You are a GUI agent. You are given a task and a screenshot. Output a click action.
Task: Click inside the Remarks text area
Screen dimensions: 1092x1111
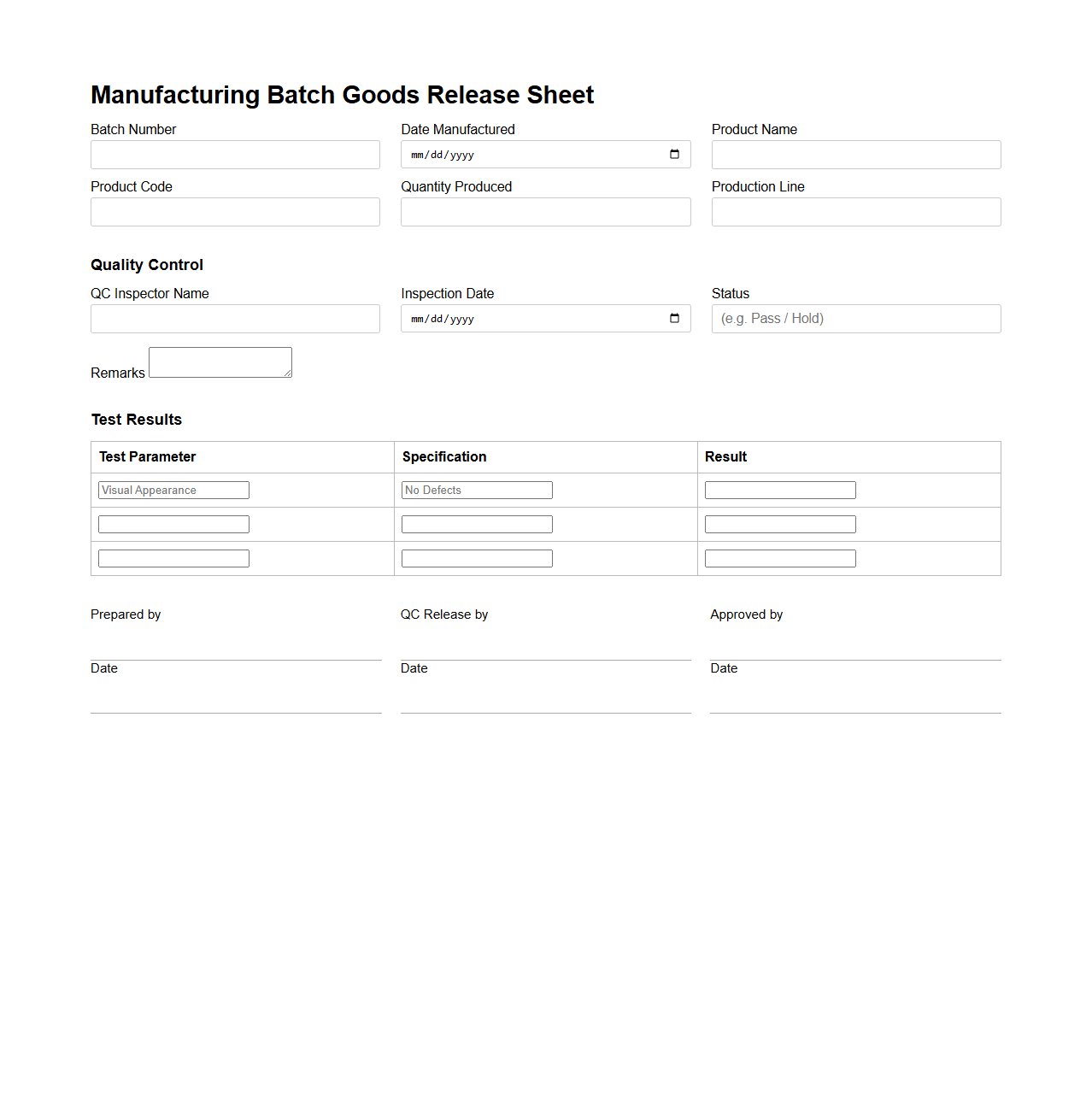220,362
